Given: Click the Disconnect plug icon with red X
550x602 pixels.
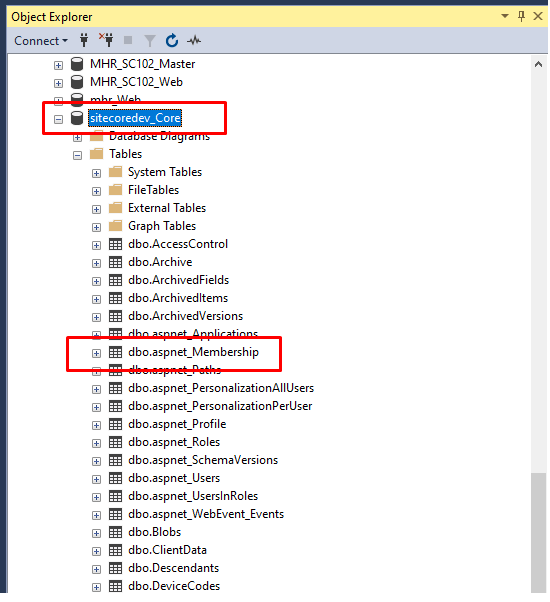Looking at the screenshot, I should [106, 40].
